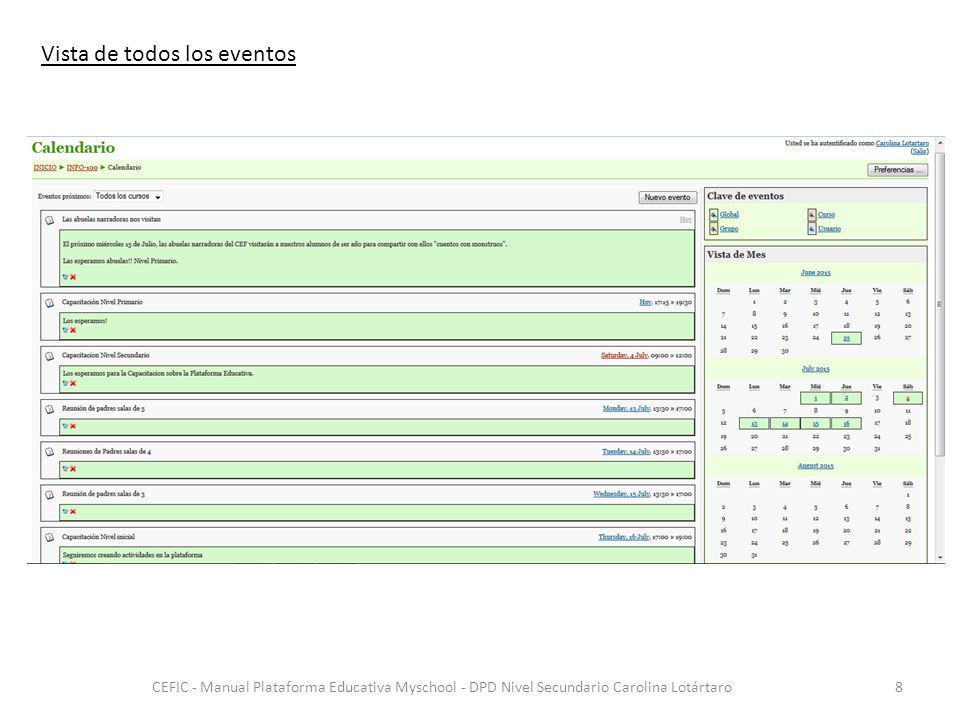960x720 pixels.
Task: Click the Calendario page heading
Action: (73, 148)
